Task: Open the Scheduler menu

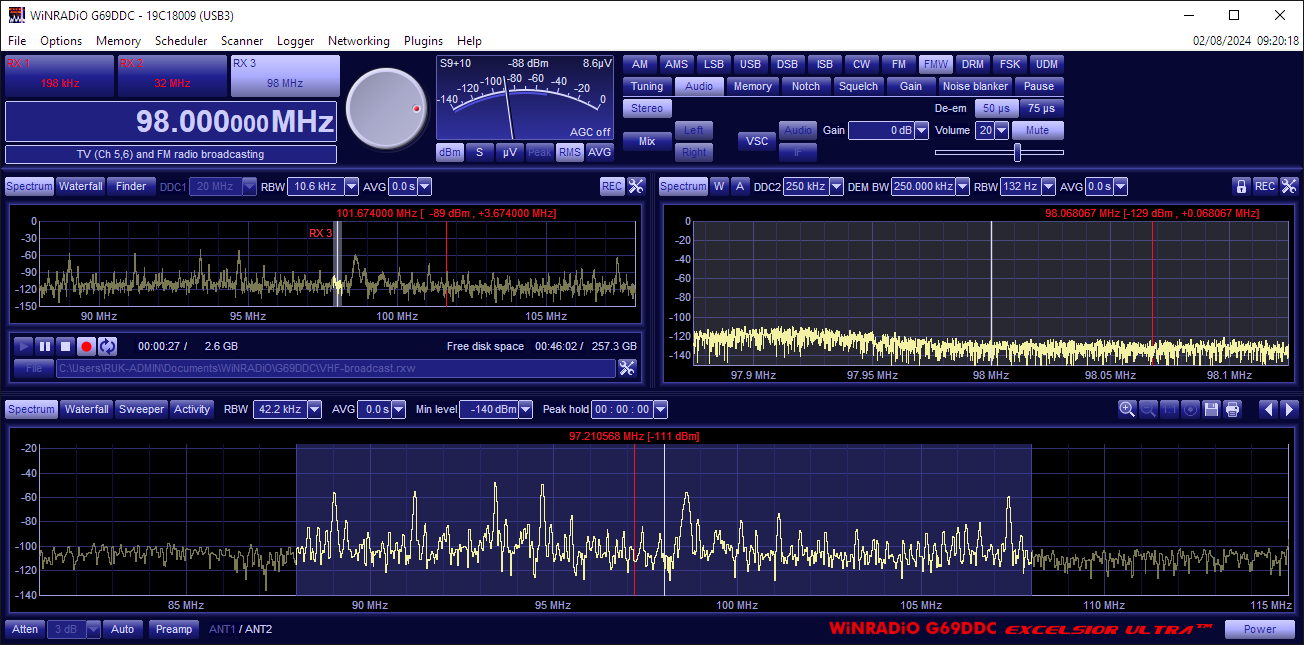Action: pyautogui.click(x=181, y=41)
